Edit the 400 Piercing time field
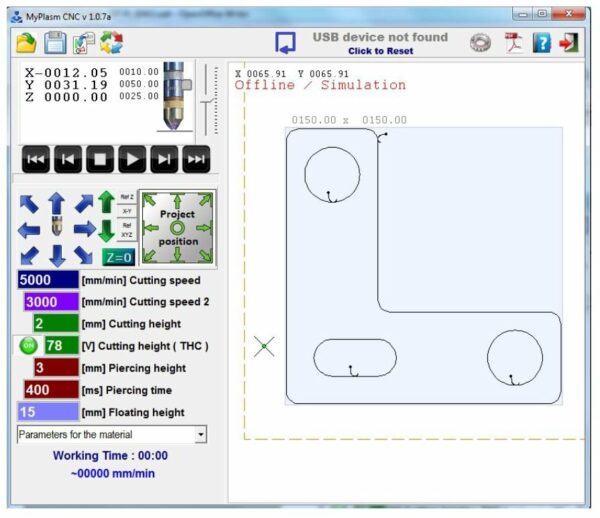 [51, 390]
